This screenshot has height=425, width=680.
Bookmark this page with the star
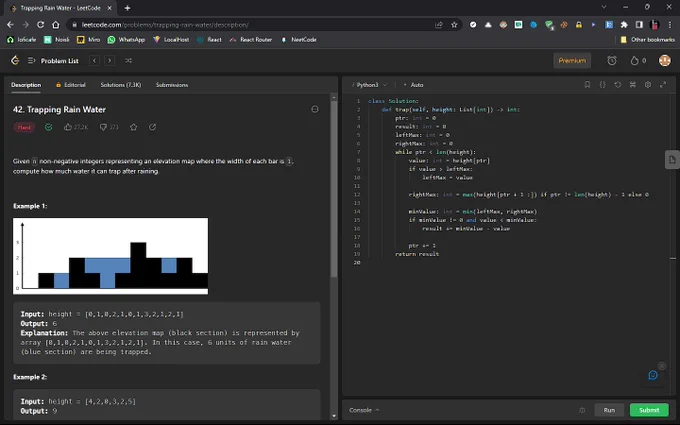[454, 25]
